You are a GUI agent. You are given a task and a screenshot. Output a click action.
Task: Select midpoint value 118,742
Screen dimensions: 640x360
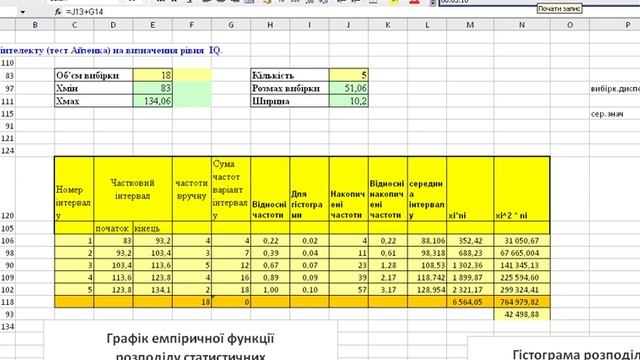[427, 278]
